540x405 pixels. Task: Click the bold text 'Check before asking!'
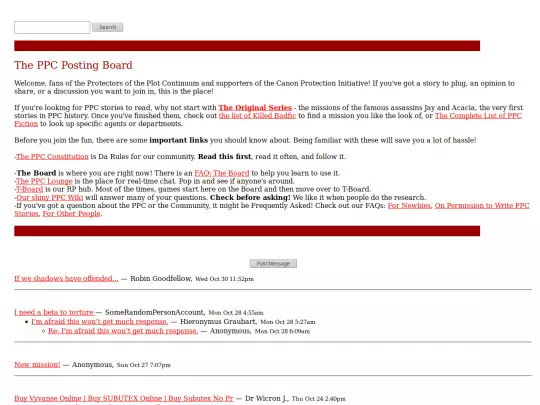250,198
